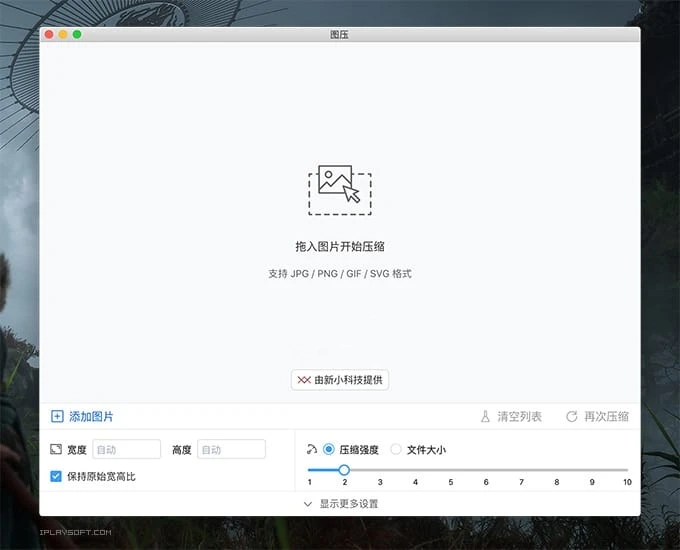
Task: Click the 图压 window title
Action: point(339,34)
